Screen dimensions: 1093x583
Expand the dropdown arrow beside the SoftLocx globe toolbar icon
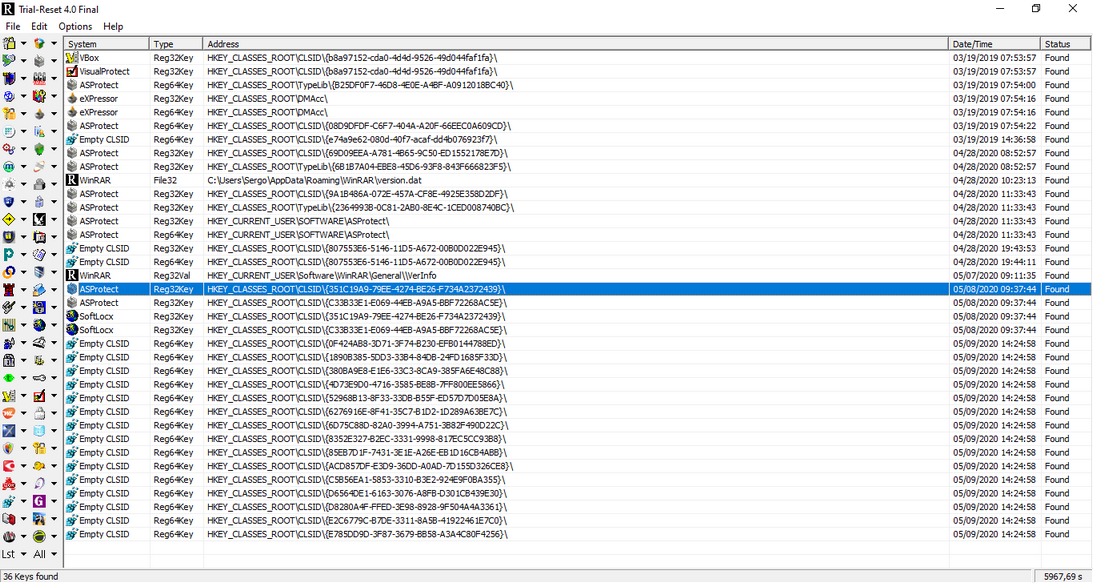(54, 325)
